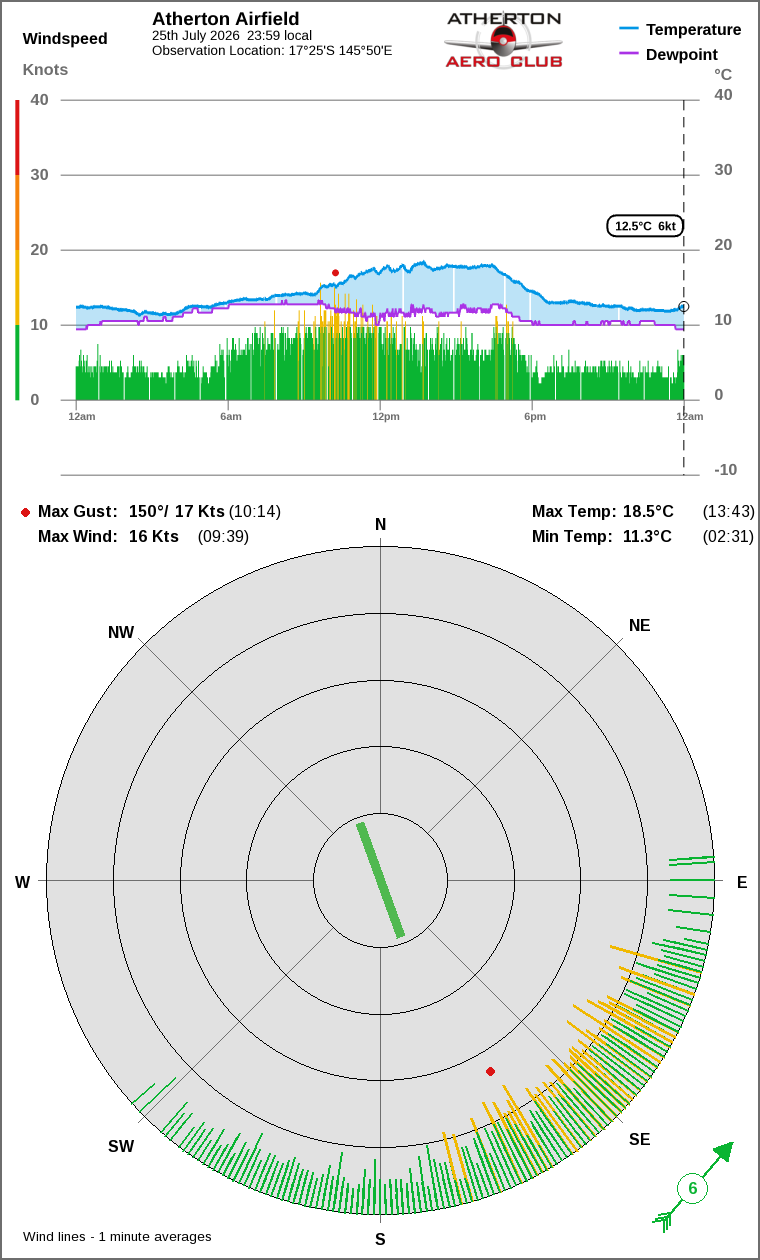760x1260 pixels.
Task: Click the red max gust marker on compass
Action: click(490, 1071)
